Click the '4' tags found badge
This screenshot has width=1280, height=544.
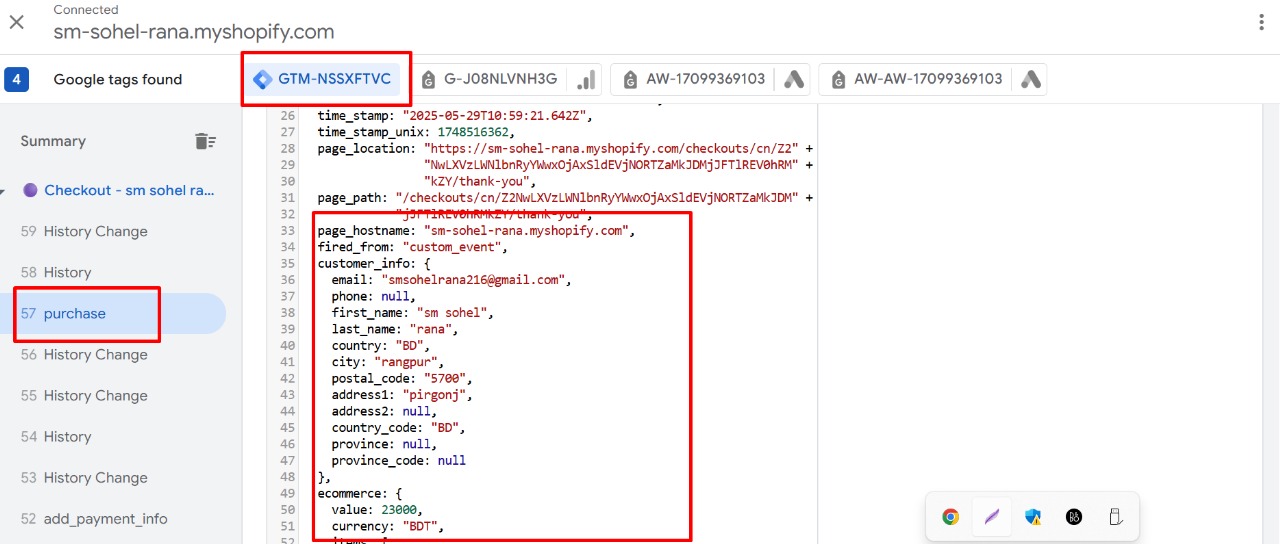point(16,79)
